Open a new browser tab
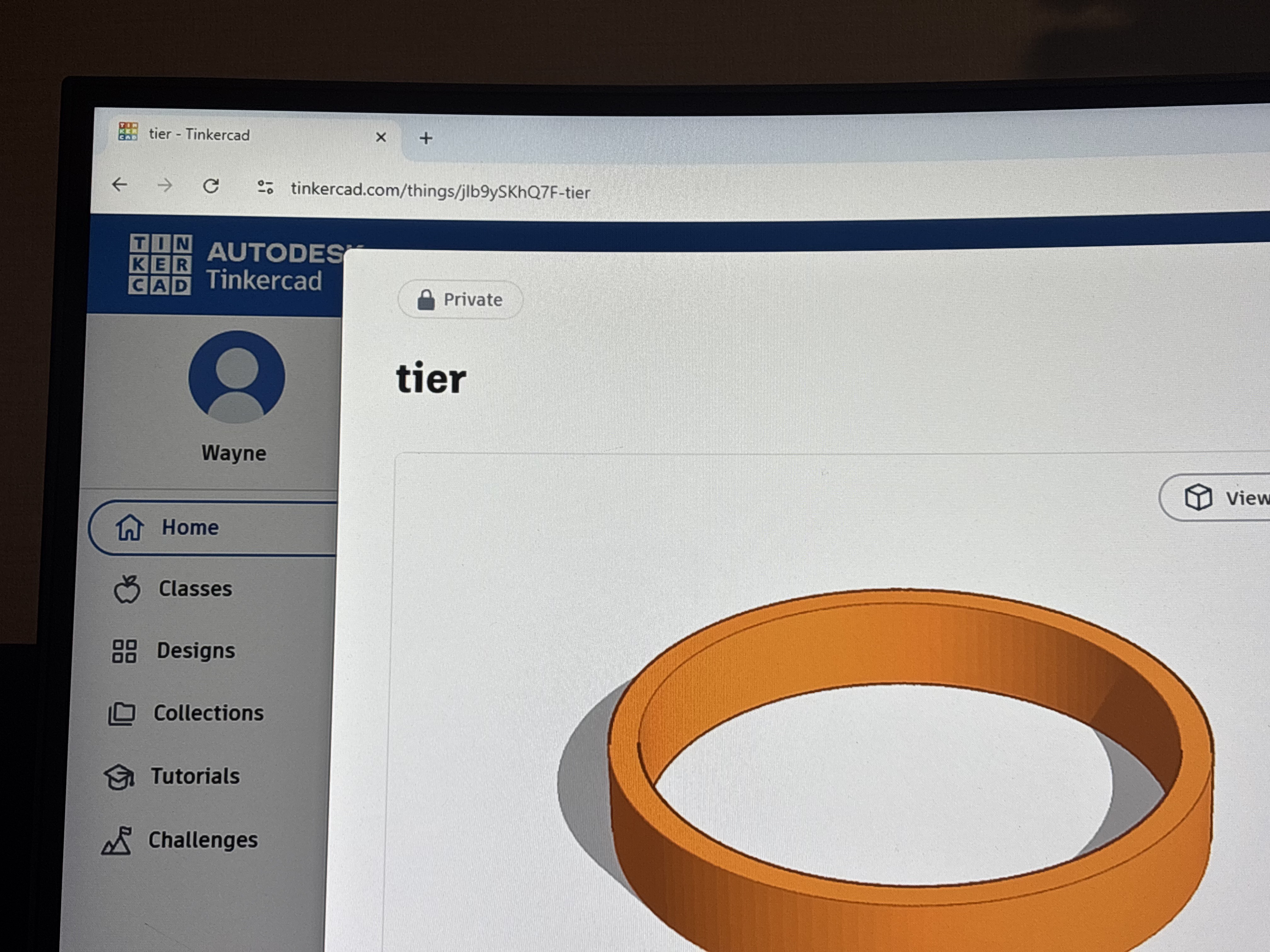The height and width of the screenshot is (952, 1270). coord(426,138)
